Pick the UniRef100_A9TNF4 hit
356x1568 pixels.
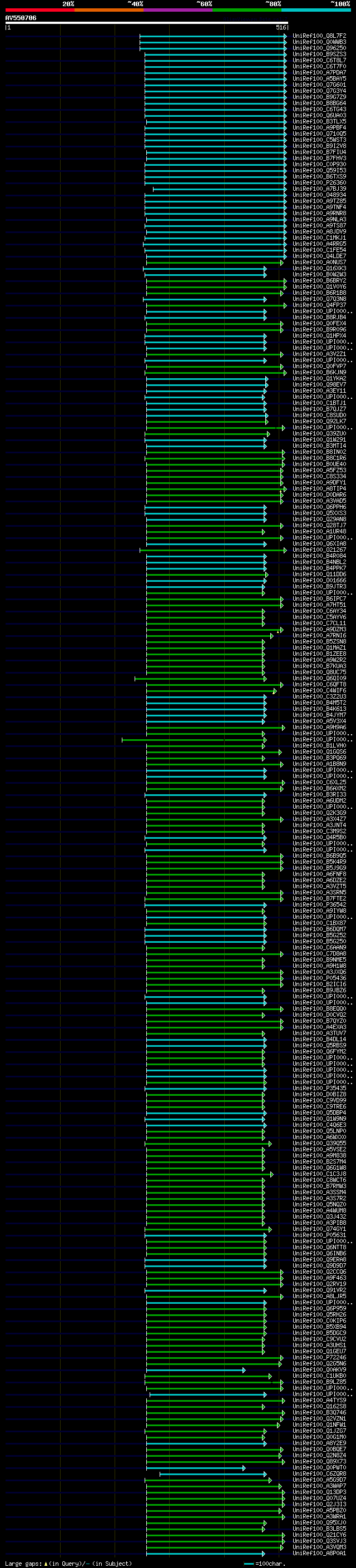point(319,207)
